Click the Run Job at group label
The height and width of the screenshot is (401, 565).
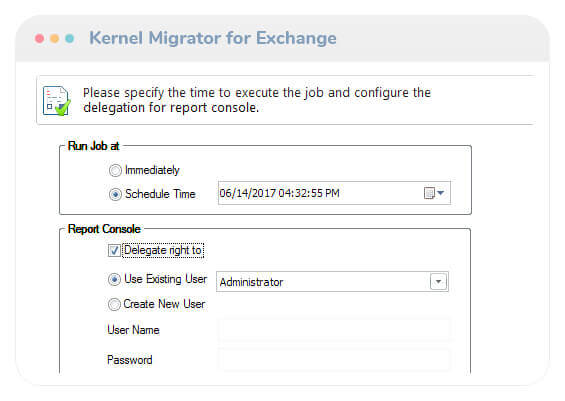tap(93, 146)
